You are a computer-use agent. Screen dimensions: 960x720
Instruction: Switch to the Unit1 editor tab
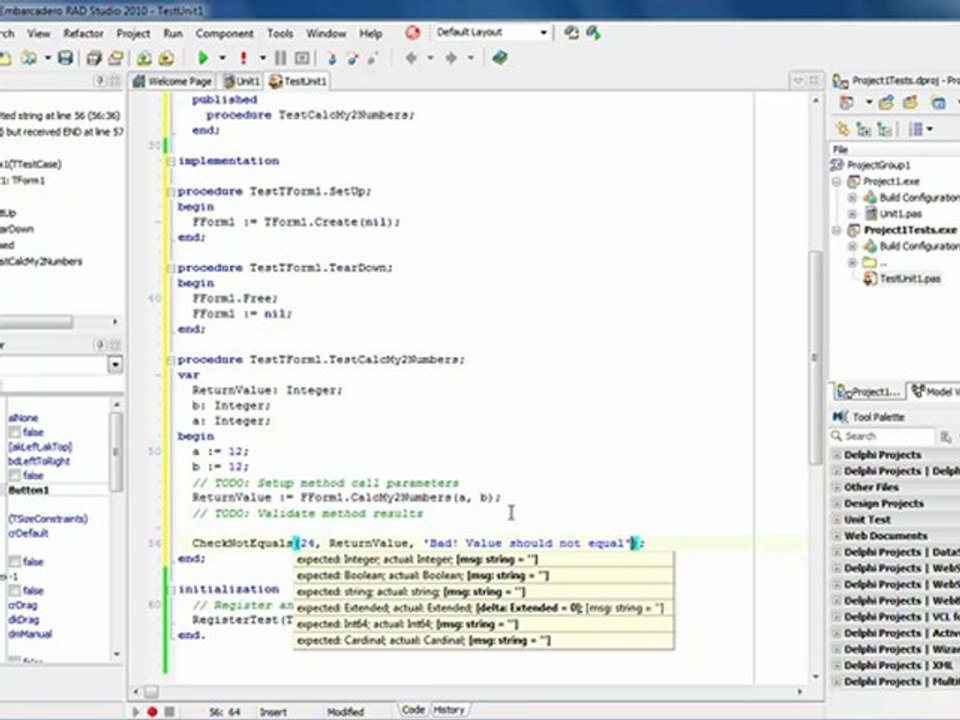coord(242,81)
